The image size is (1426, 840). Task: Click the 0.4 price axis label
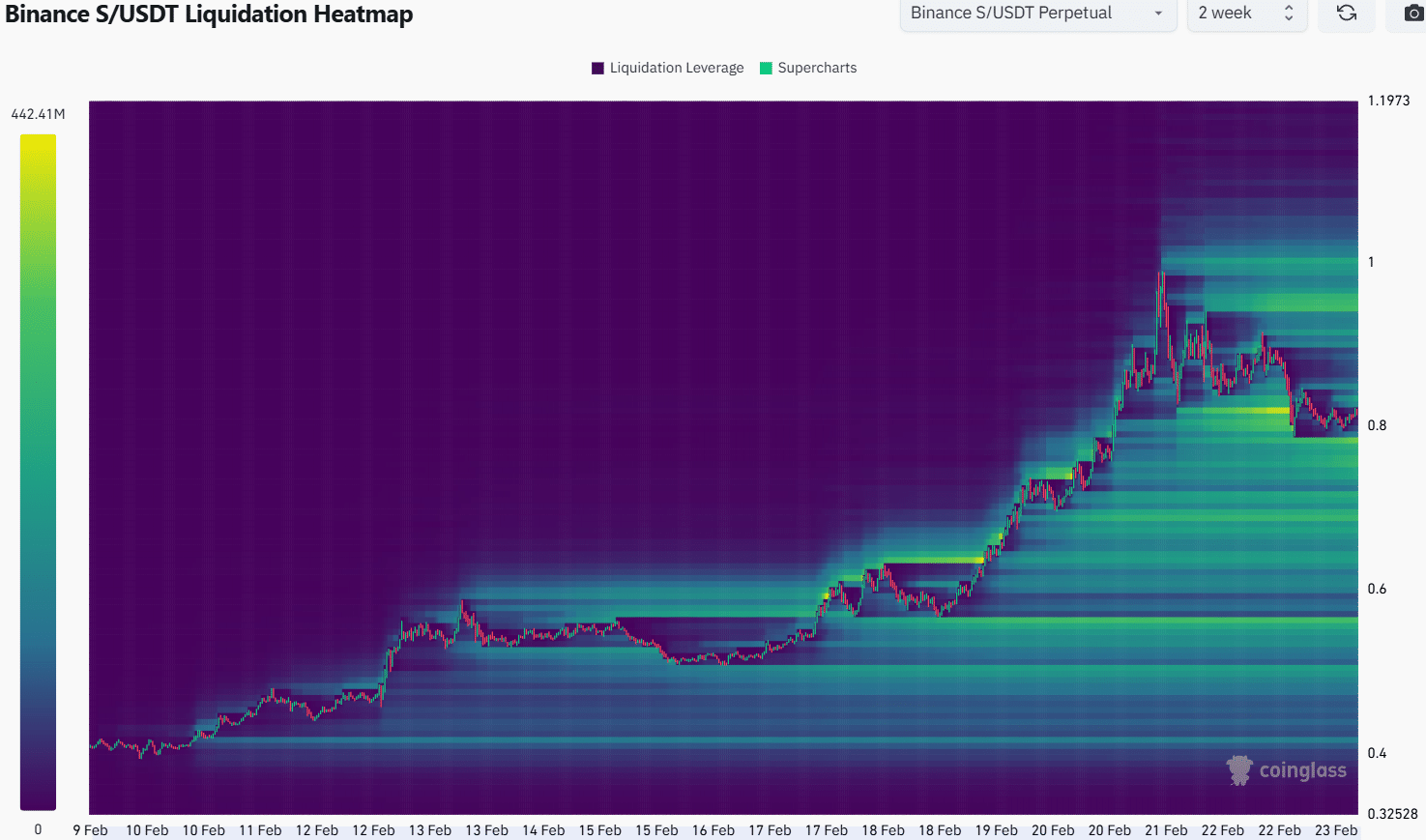[1377, 753]
